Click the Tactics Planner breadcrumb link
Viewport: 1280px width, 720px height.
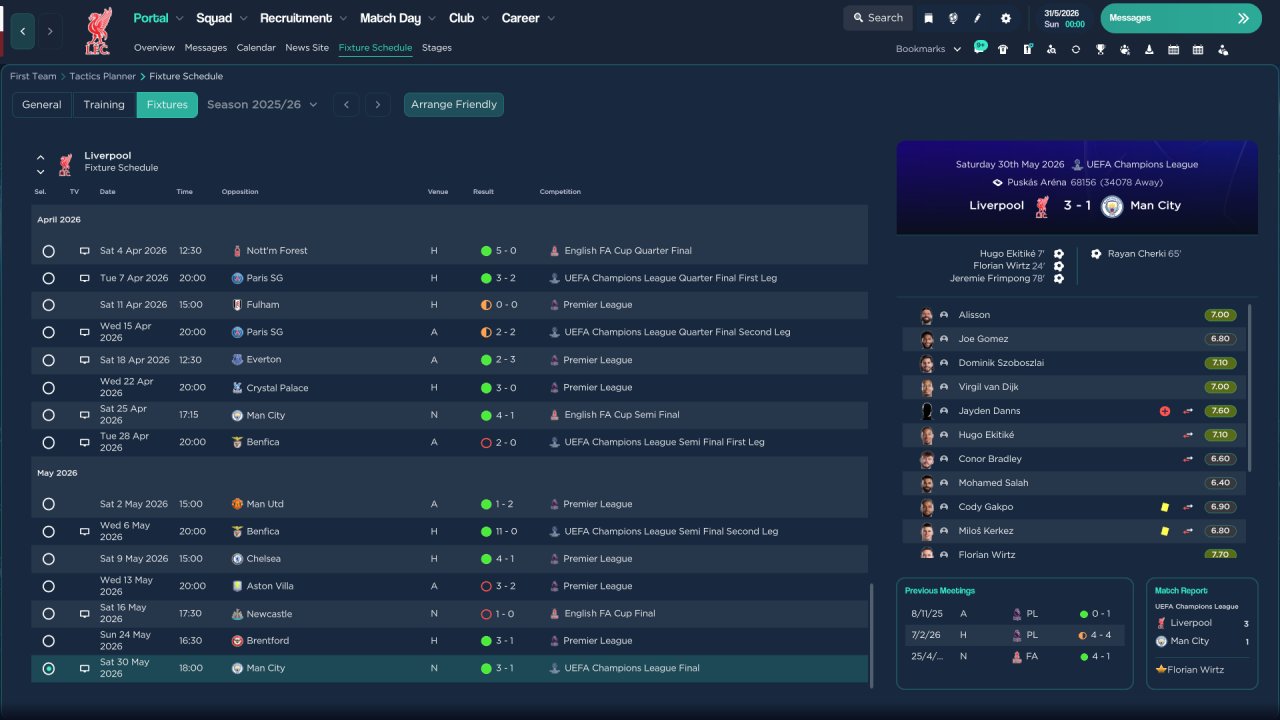click(104, 76)
